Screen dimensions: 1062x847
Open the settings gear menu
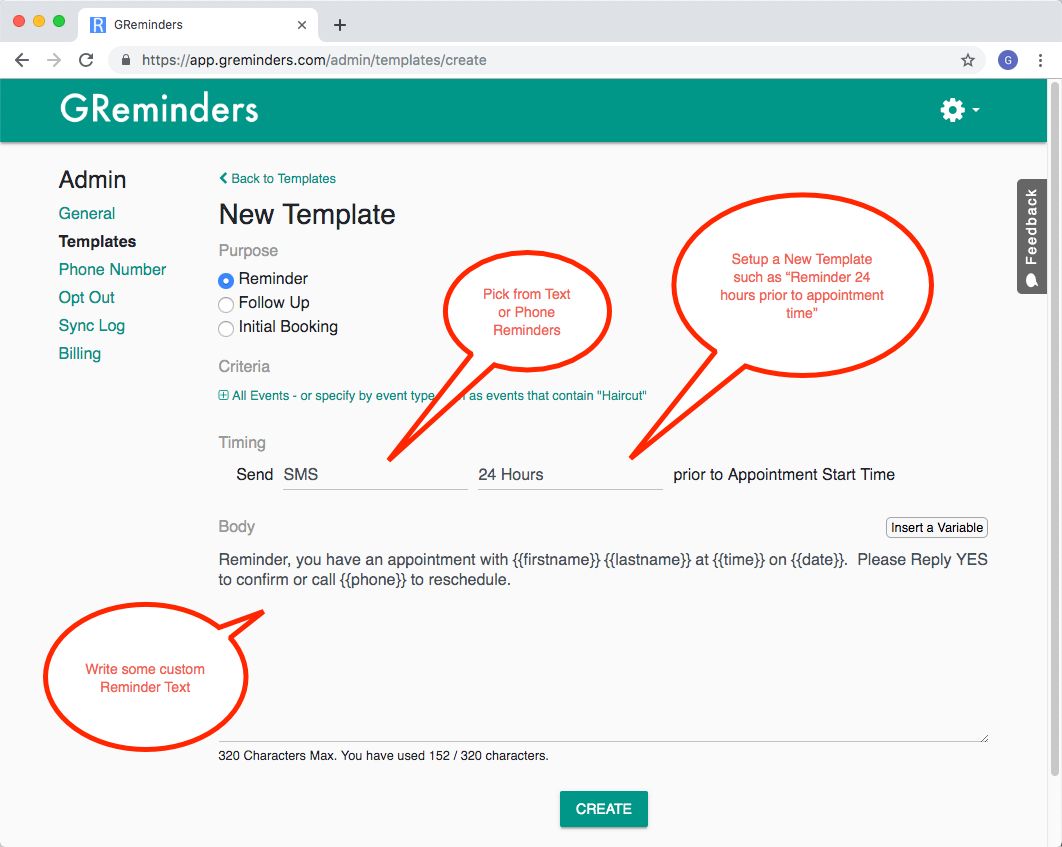959,110
